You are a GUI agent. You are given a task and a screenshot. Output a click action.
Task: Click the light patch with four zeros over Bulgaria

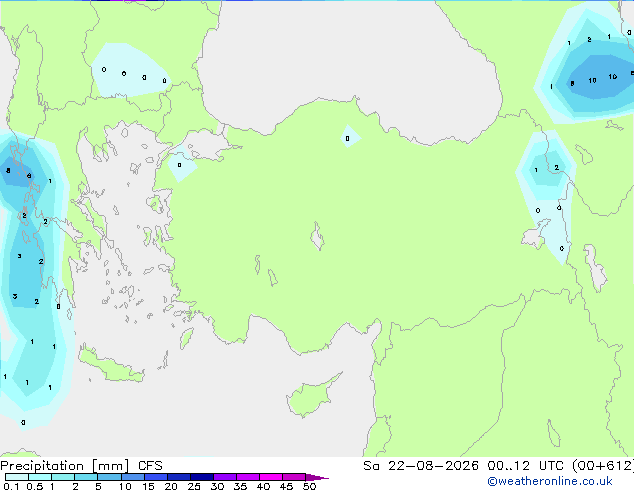(130, 72)
